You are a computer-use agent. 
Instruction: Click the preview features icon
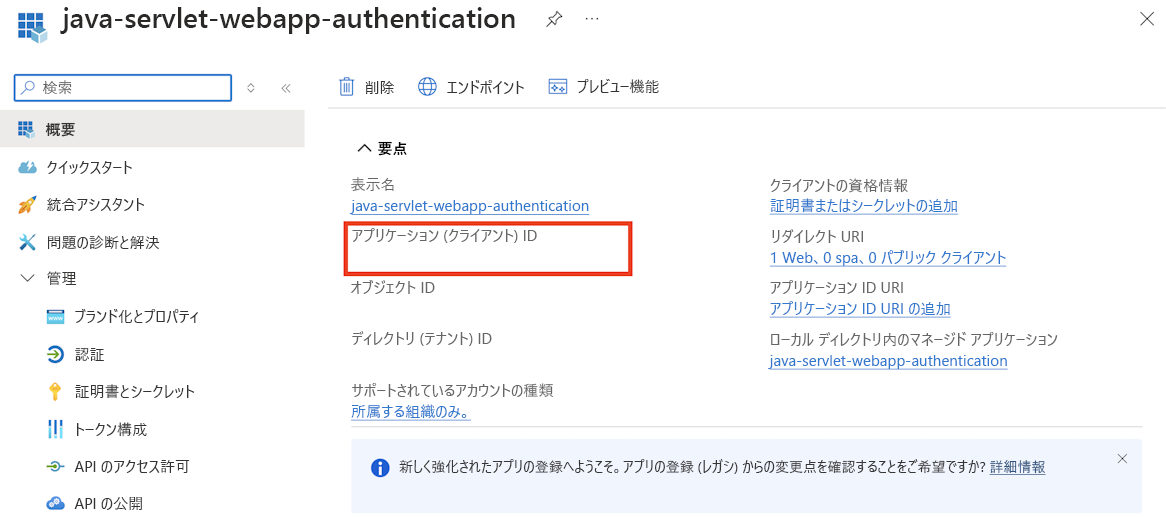point(558,87)
